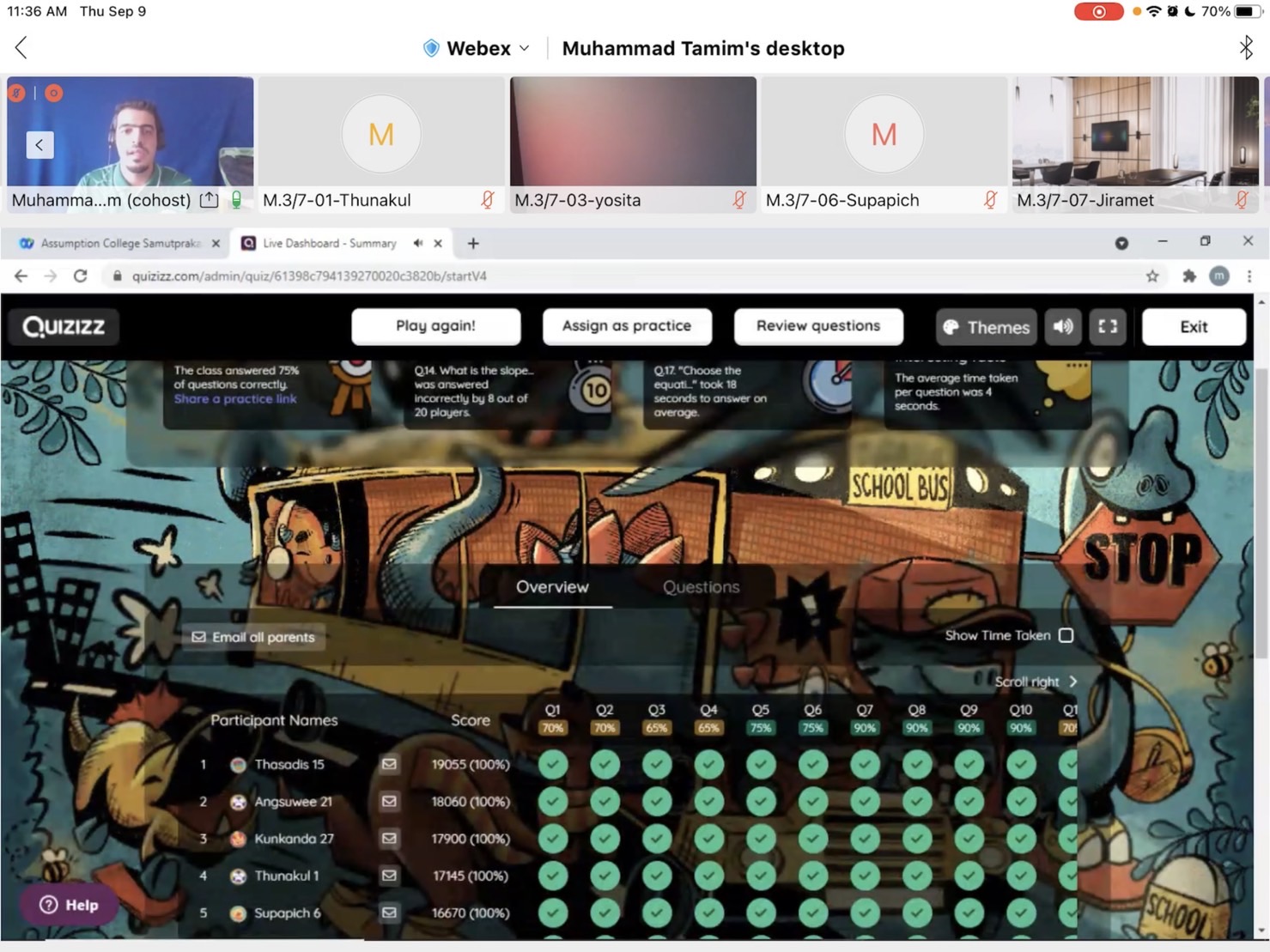Select the Questions tab
Viewport: 1270px width, 952px height.
[x=701, y=587]
